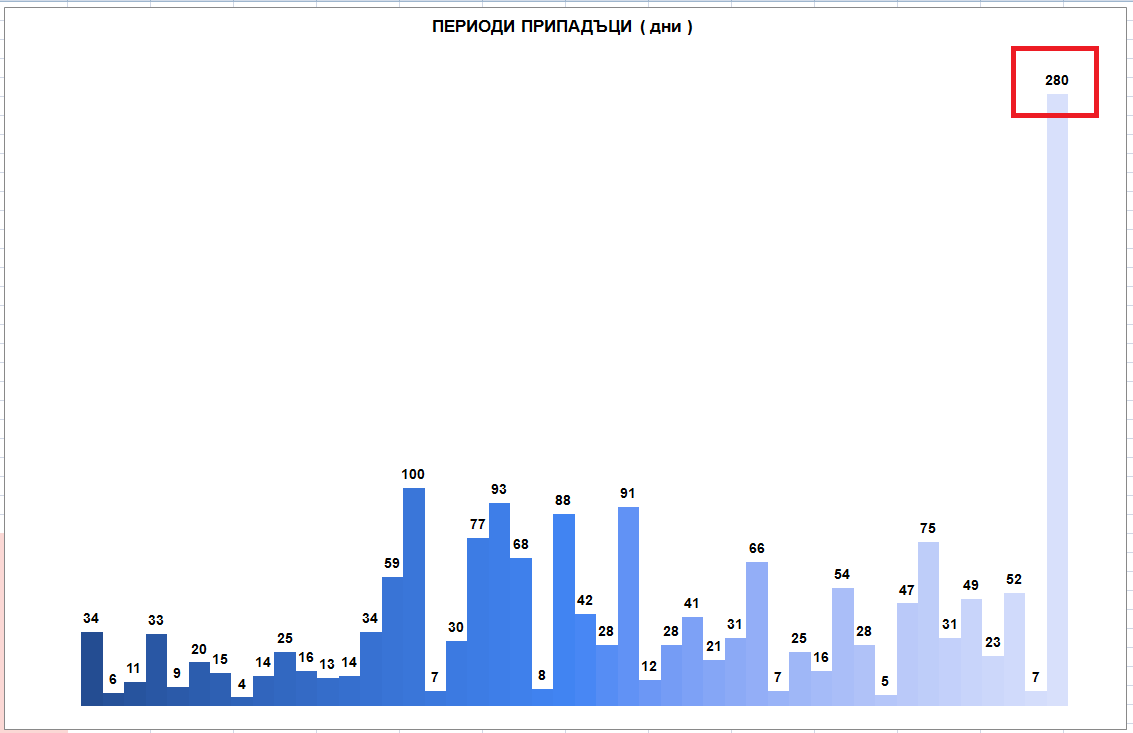Image resolution: width=1133 pixels, height=733 pixels.
Task: Select the data label 280
Action: pyautogui.click(x=1056, y=80)
